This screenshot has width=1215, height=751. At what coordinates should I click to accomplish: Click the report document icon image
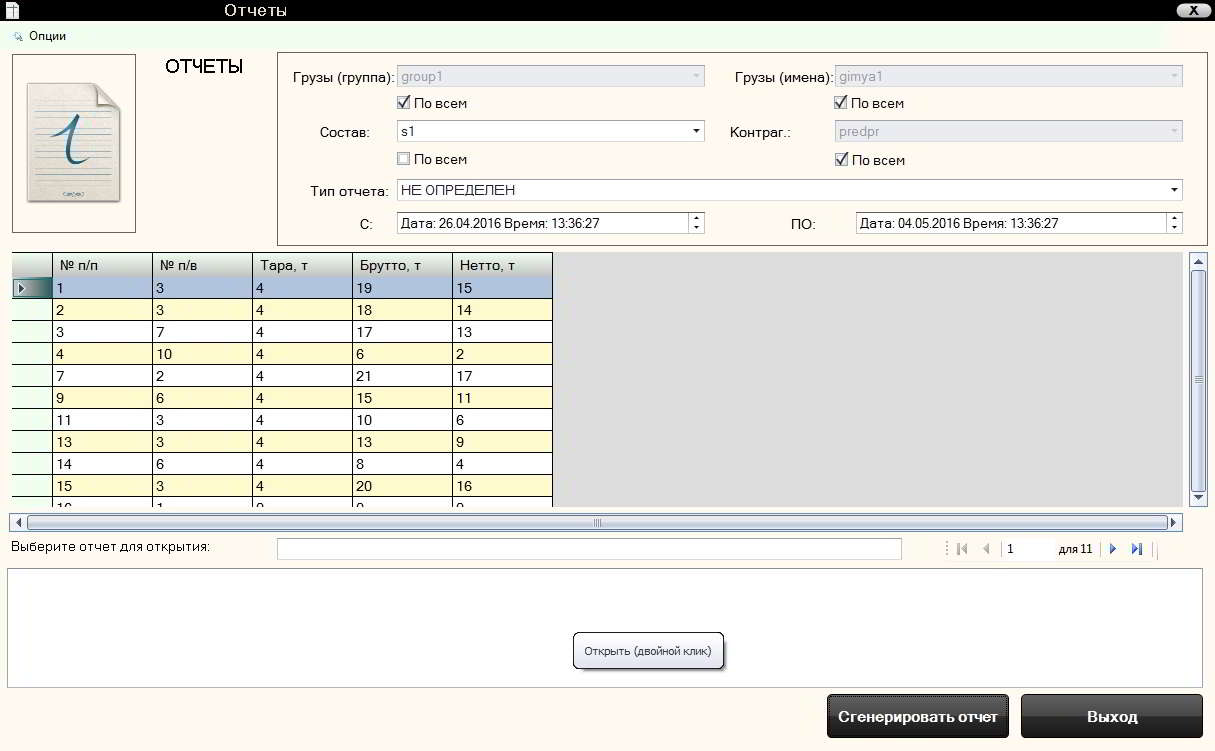[74, 143]
